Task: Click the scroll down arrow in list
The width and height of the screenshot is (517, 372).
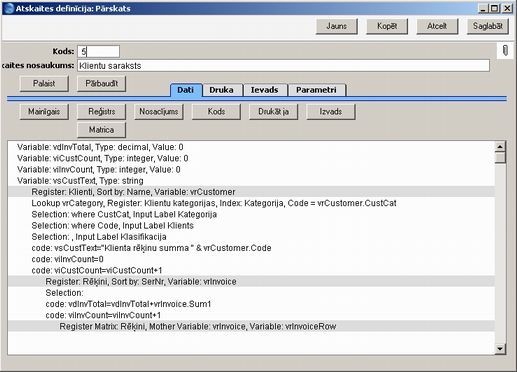Action: click(500, 349)
